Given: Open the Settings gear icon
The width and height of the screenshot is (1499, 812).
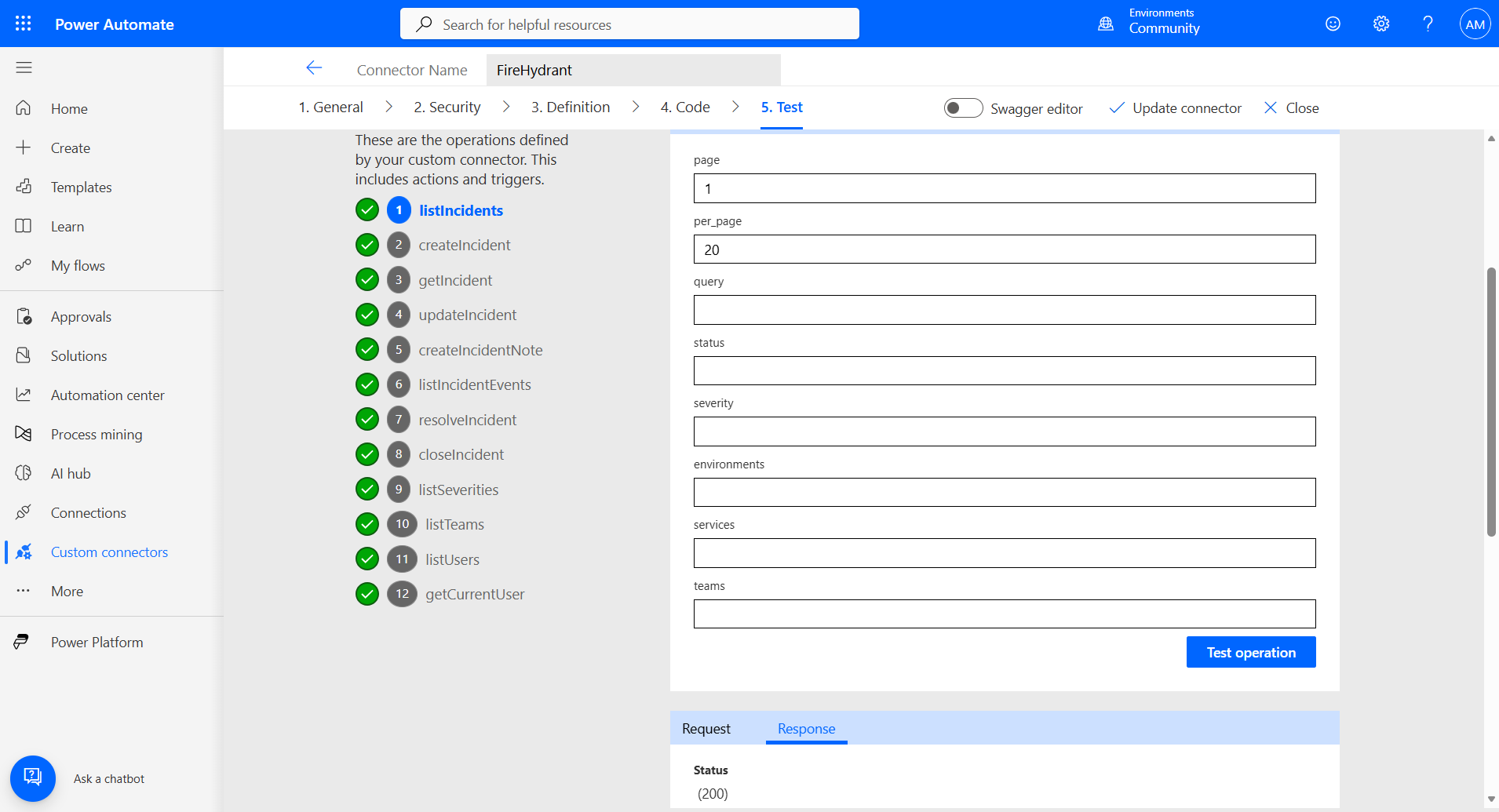Looking at the screenshot, I should point(1381,24).
